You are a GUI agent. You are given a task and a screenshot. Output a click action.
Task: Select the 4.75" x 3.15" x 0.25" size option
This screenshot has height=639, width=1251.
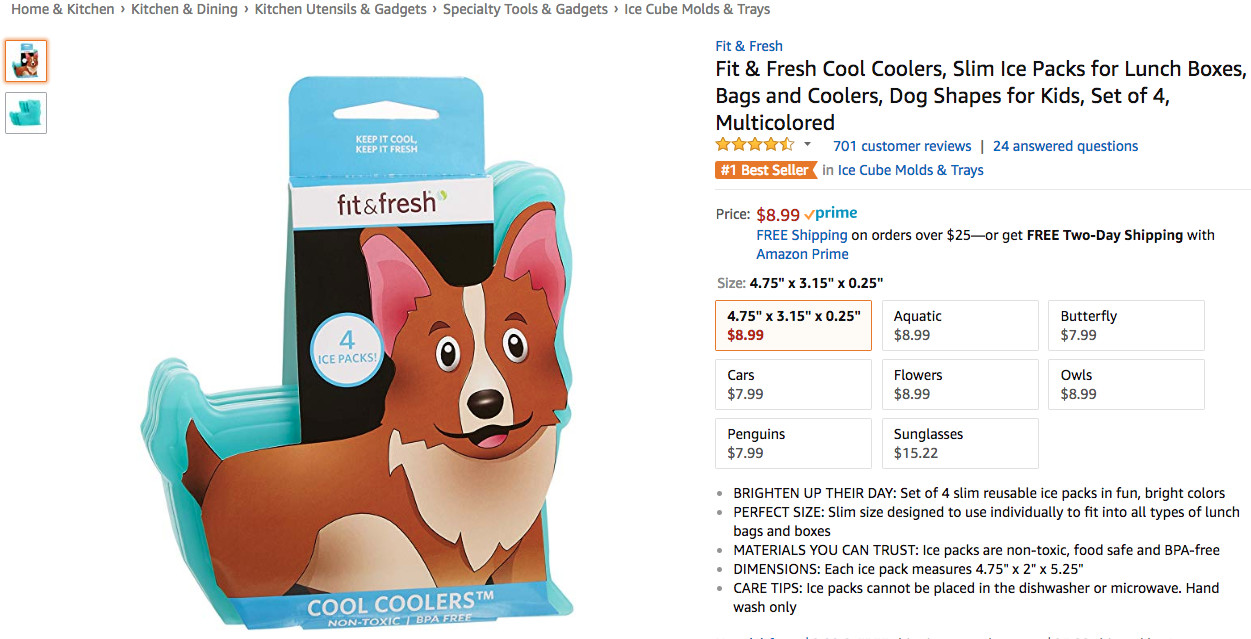click(x=793, y=325)
